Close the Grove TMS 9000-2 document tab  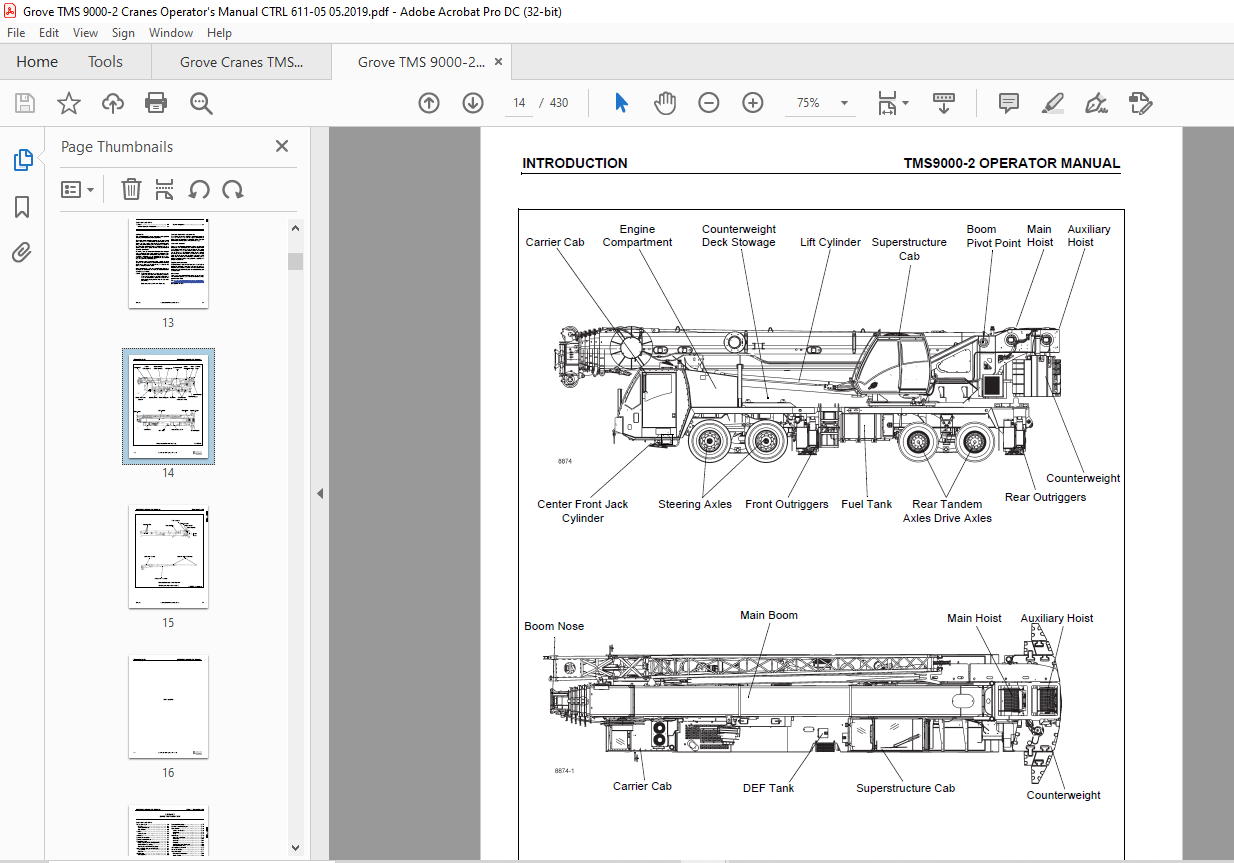tap(498, 61)
